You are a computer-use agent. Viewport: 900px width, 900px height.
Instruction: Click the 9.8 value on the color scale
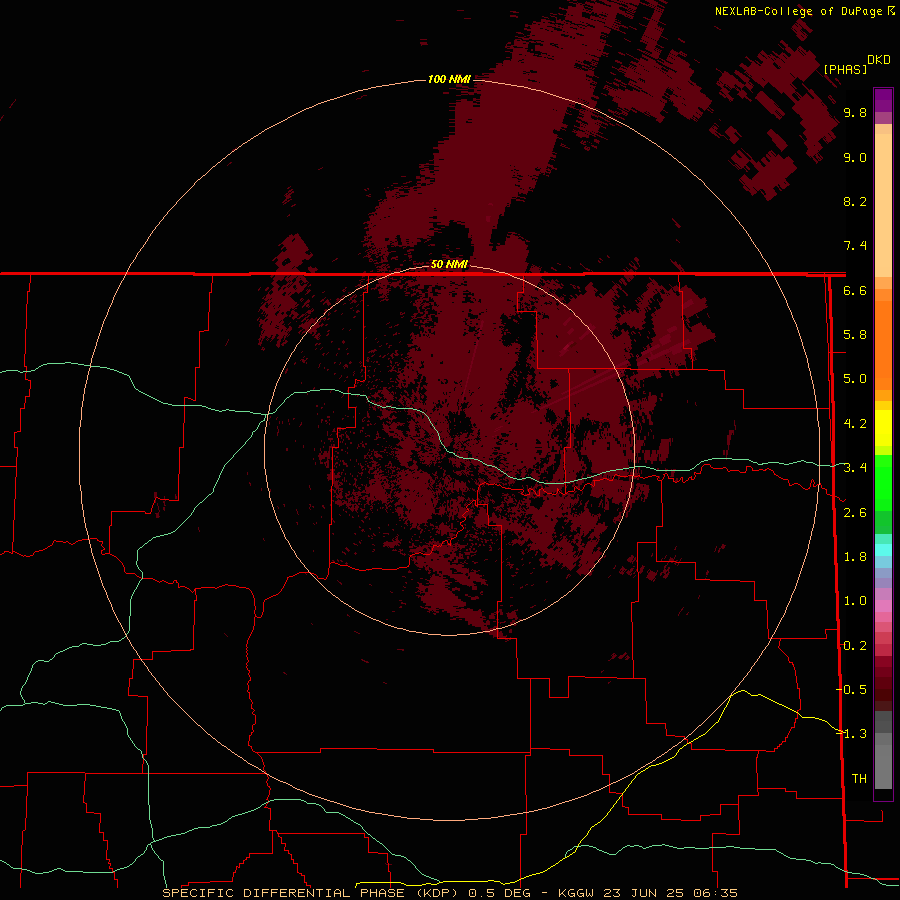[855, 112]
